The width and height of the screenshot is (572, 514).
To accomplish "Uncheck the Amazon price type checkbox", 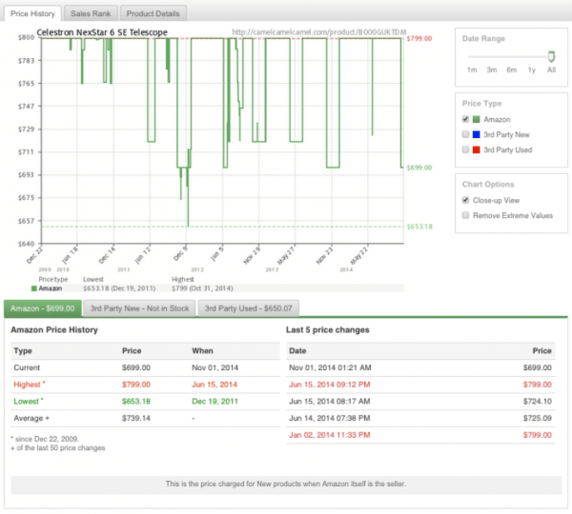I will 465,119.
